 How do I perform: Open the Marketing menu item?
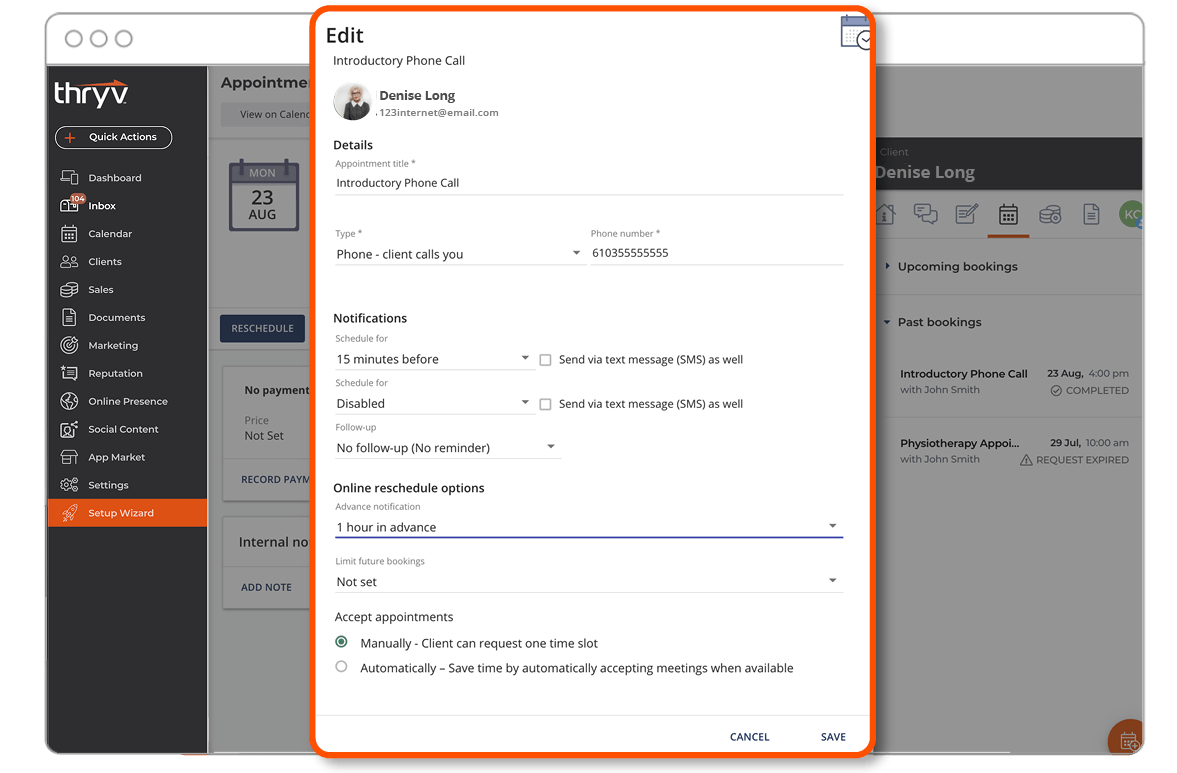coord(113,345)
